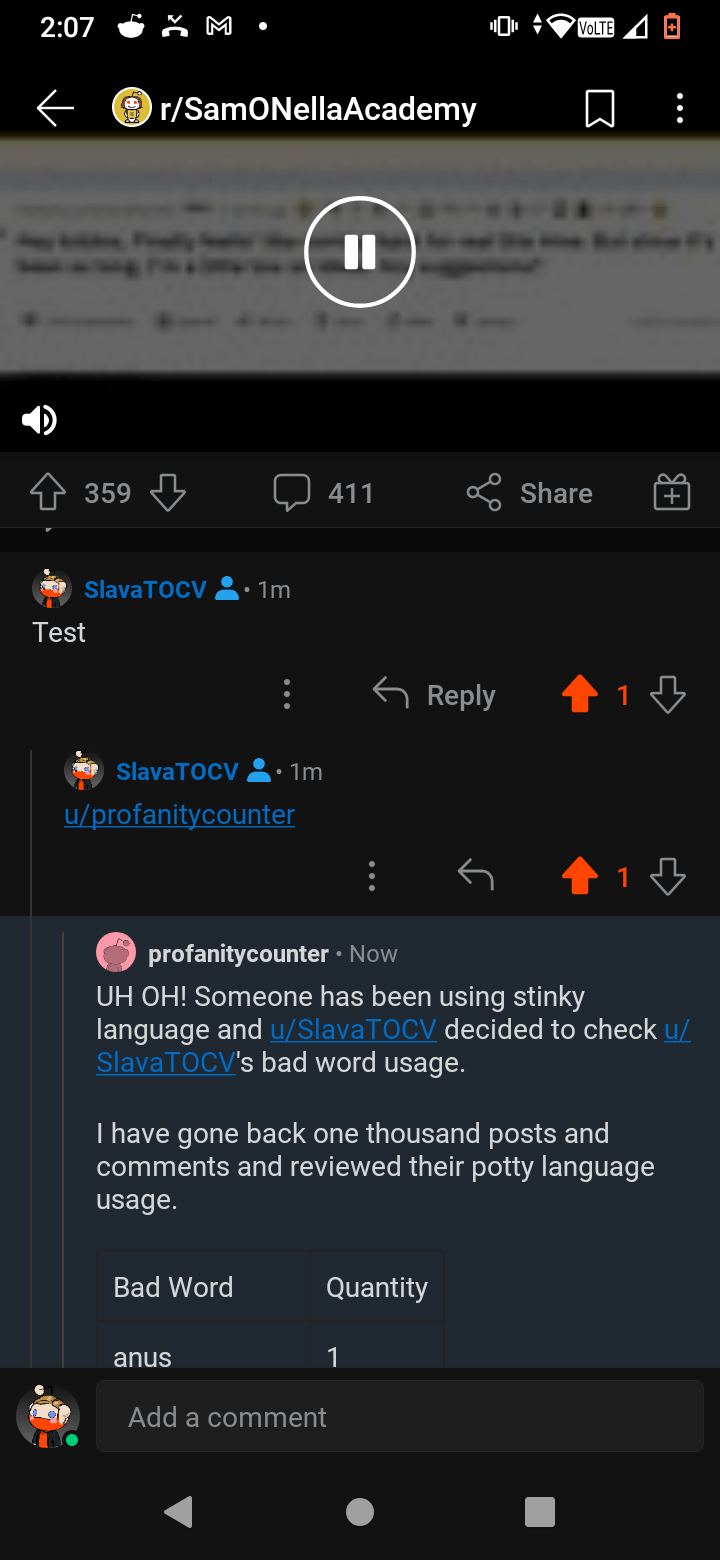Screen dimensions: 720x1560
Task: Upvote the post with 359 votes
Action: (47, 491)
